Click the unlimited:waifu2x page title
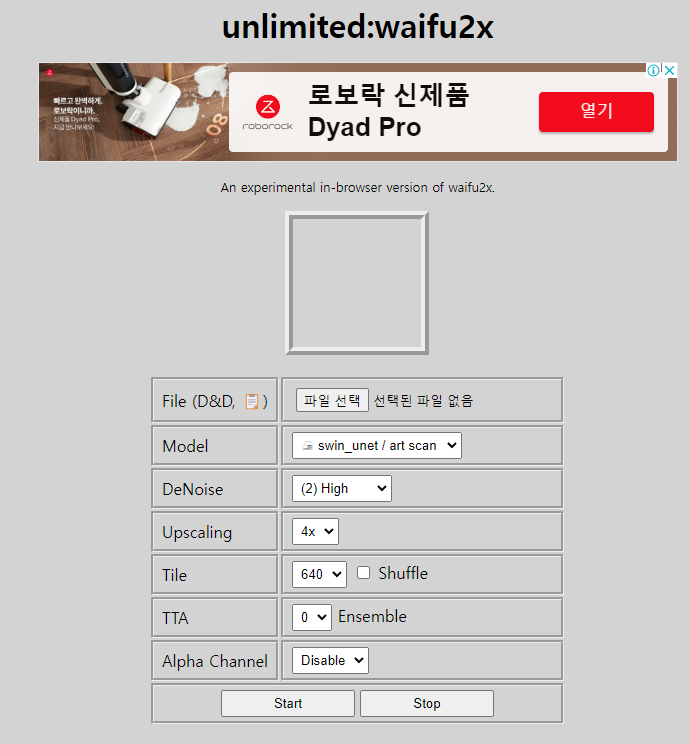The height and width of the screenshot is (744, 690). pos(358,27)
